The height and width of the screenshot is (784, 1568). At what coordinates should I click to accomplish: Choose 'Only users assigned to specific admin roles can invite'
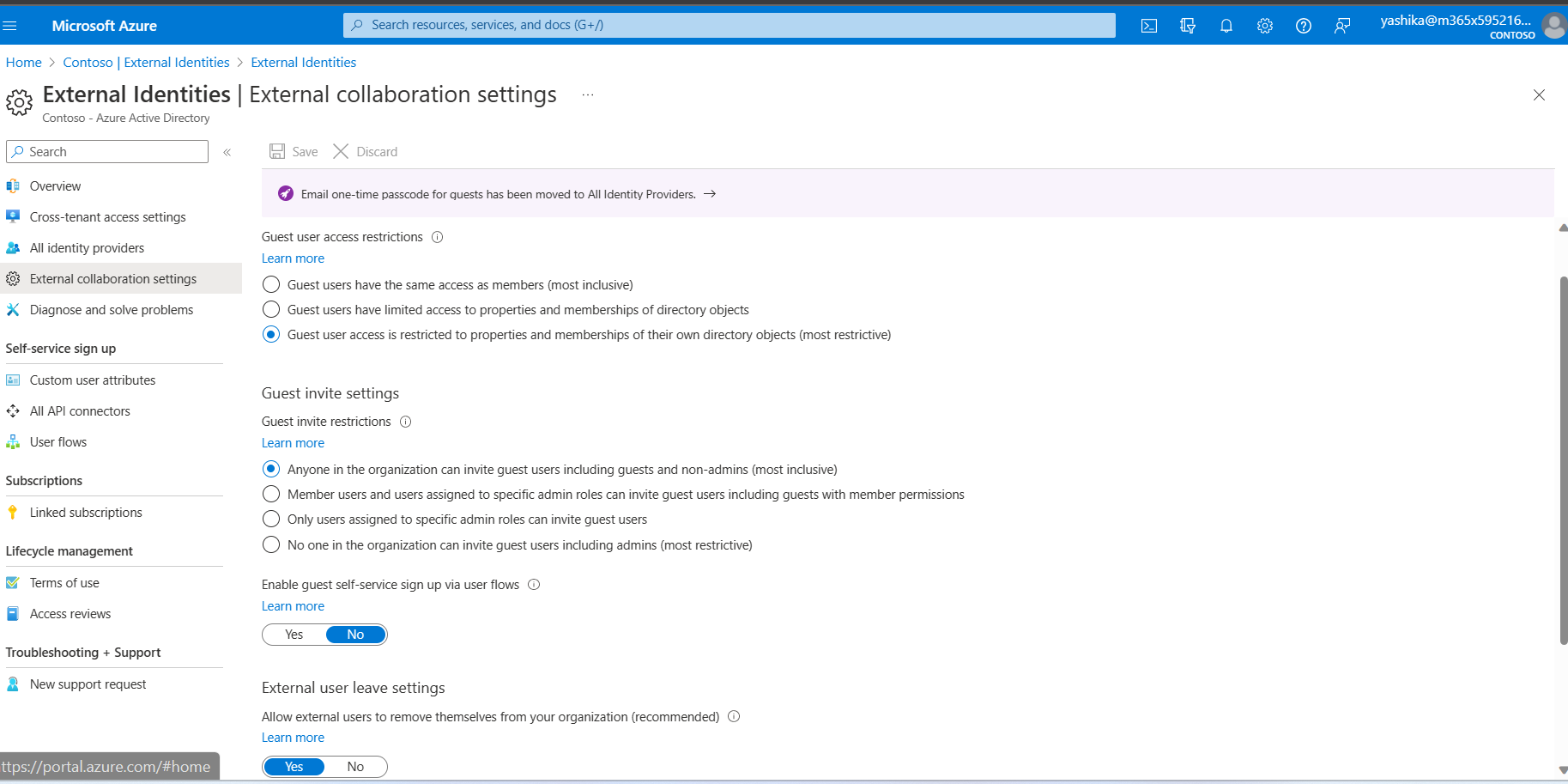[271, 519]
